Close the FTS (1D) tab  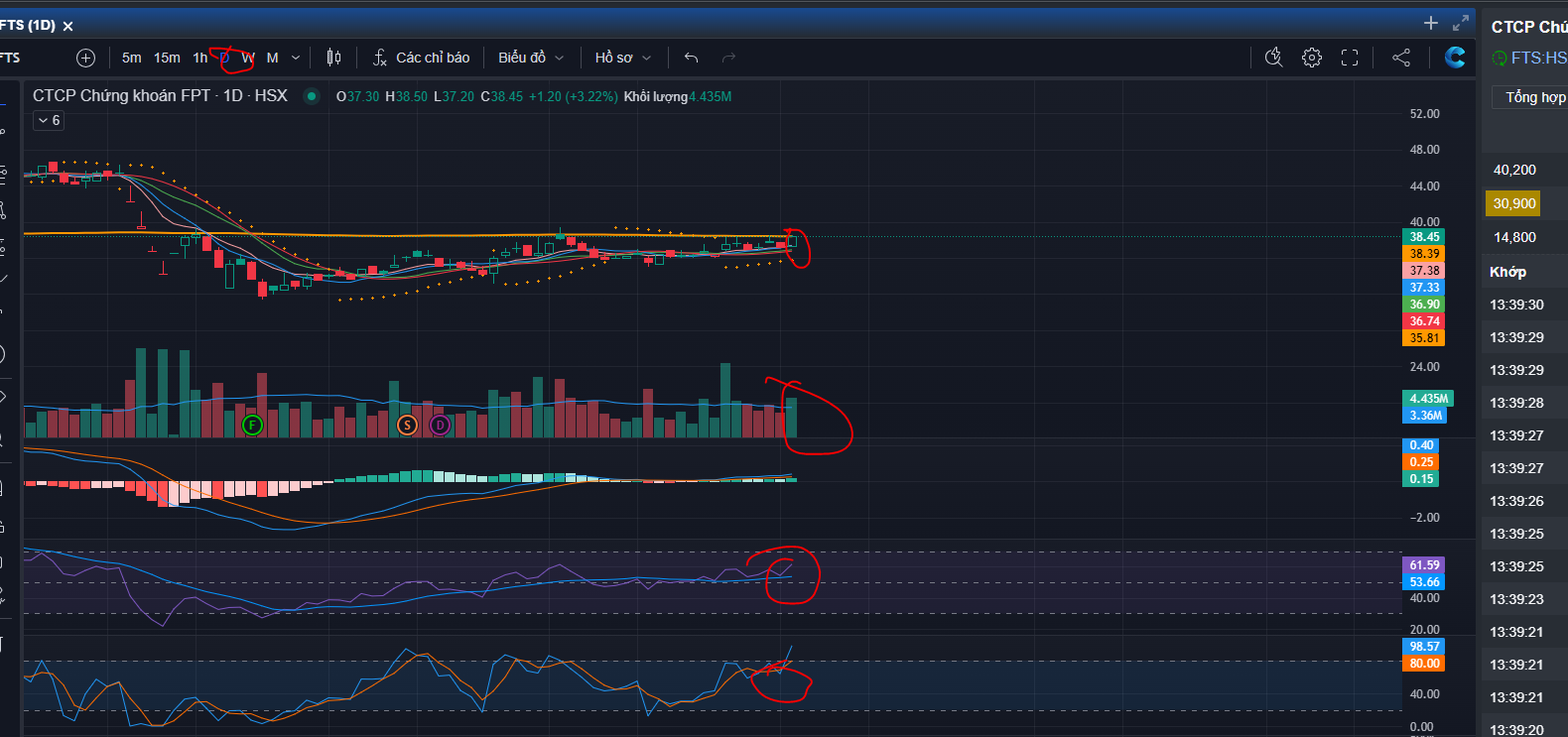point(68,26)
